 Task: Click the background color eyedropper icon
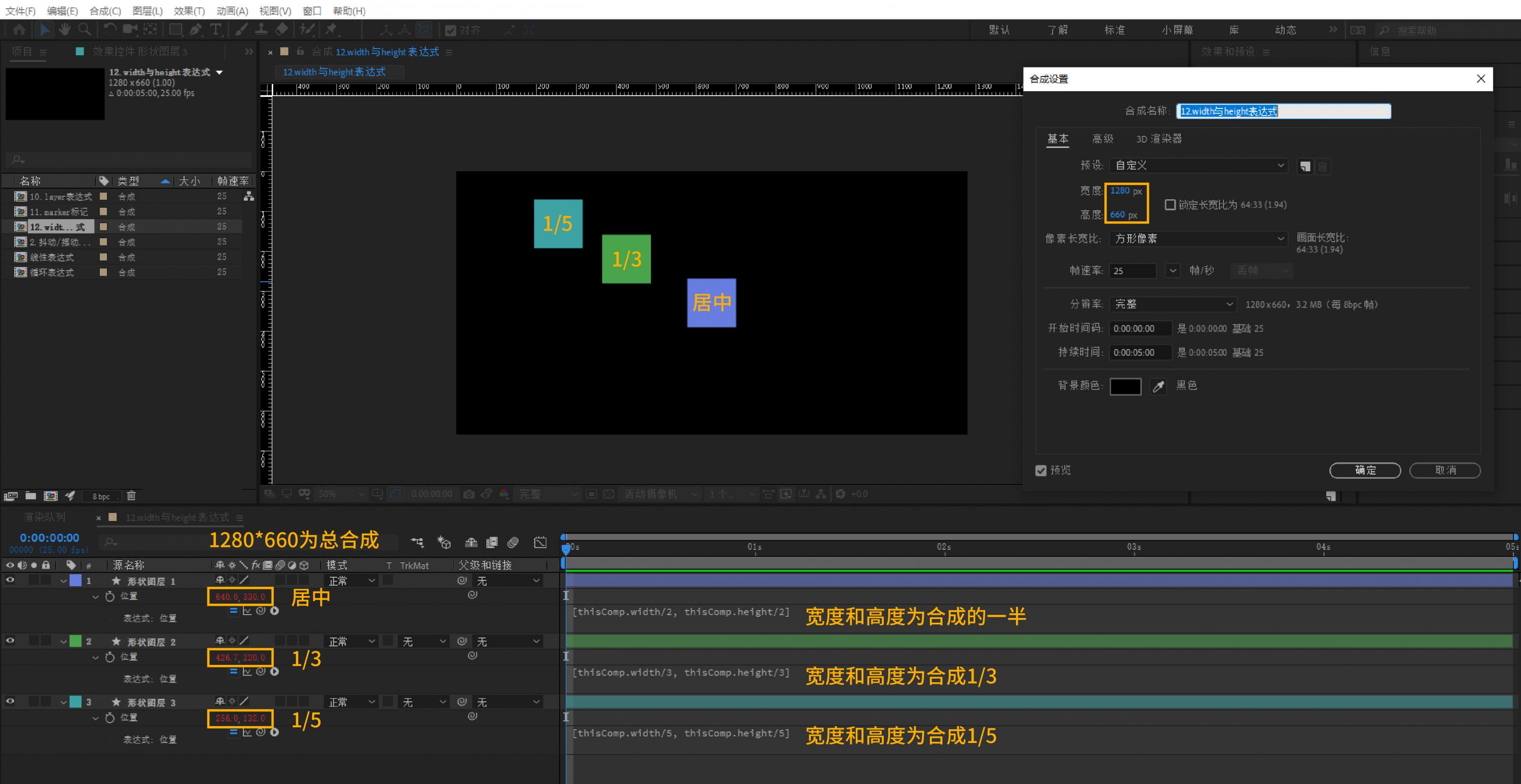pyautogui.click(x=1158, y=387)
